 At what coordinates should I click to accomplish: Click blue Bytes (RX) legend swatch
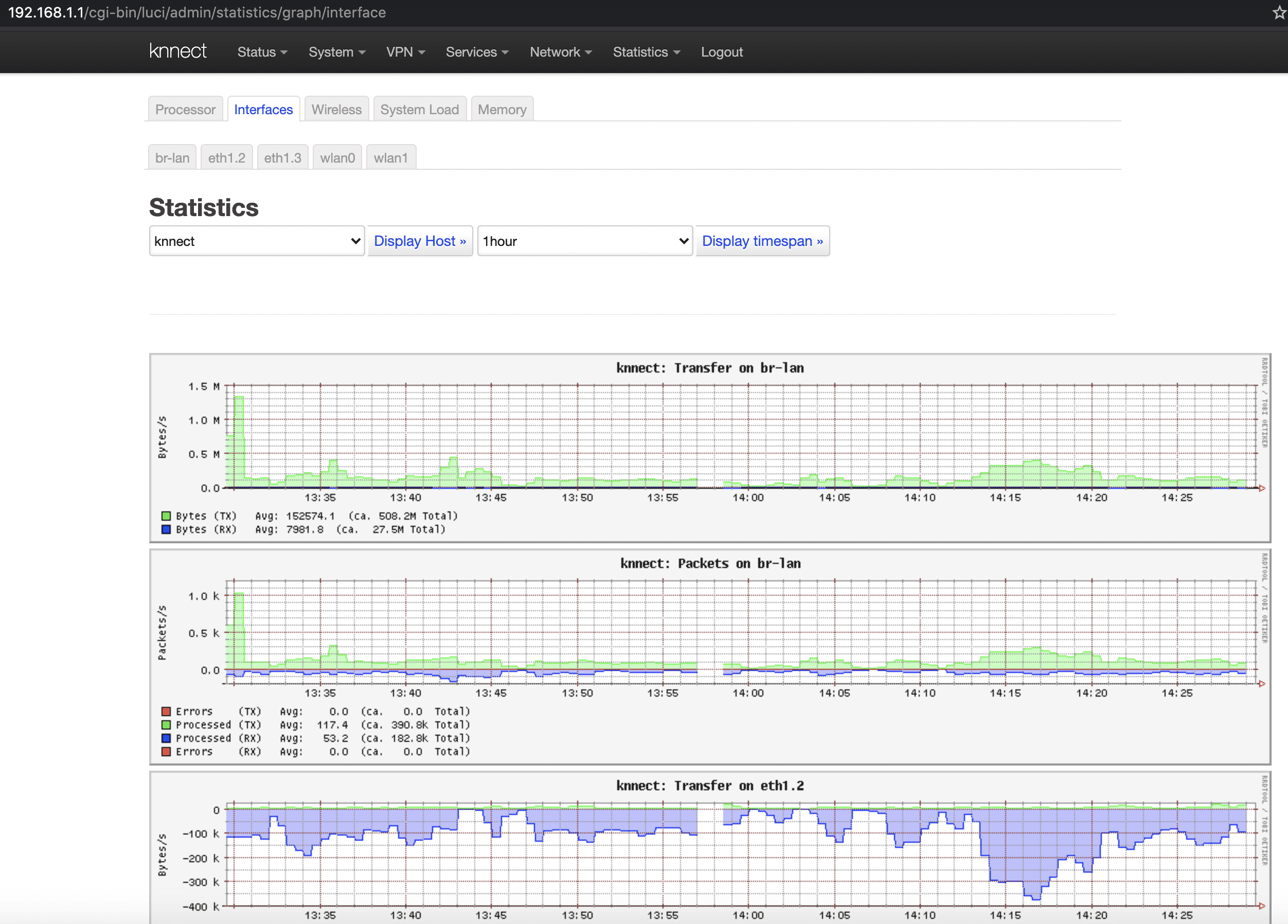tap(166, 529)
